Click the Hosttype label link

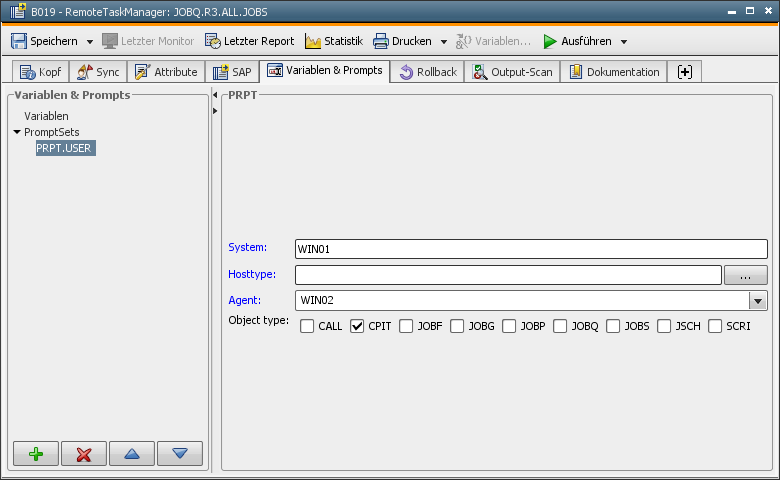click(252, 274)
